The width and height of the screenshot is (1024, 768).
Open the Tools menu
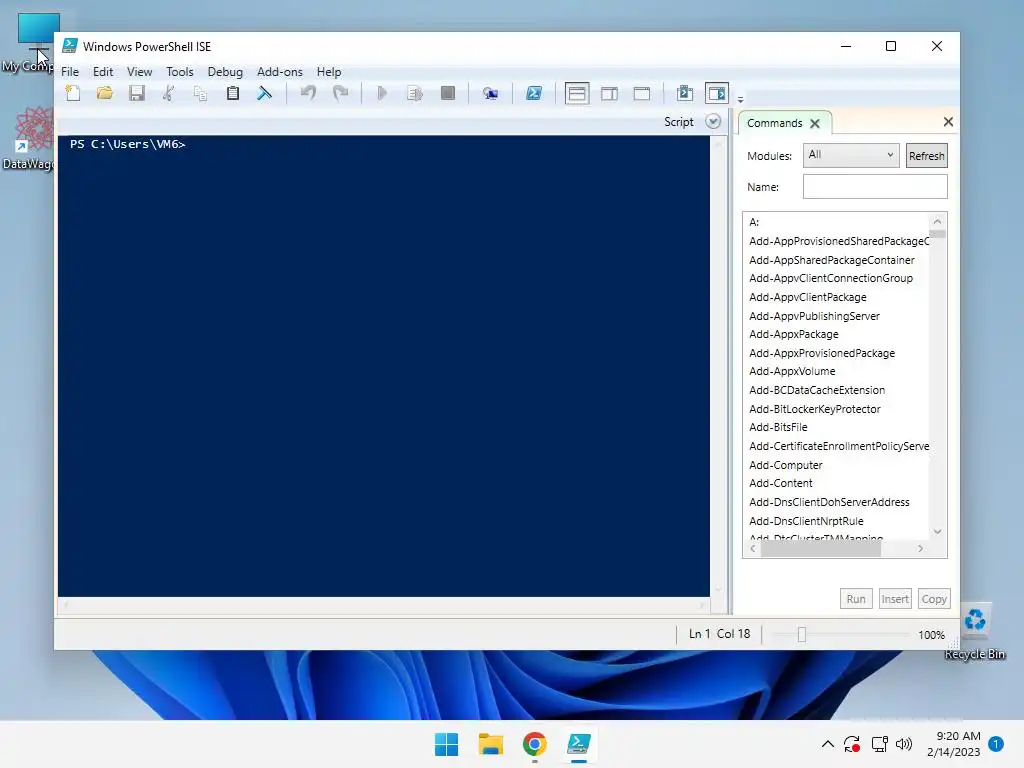pos(180,72)
